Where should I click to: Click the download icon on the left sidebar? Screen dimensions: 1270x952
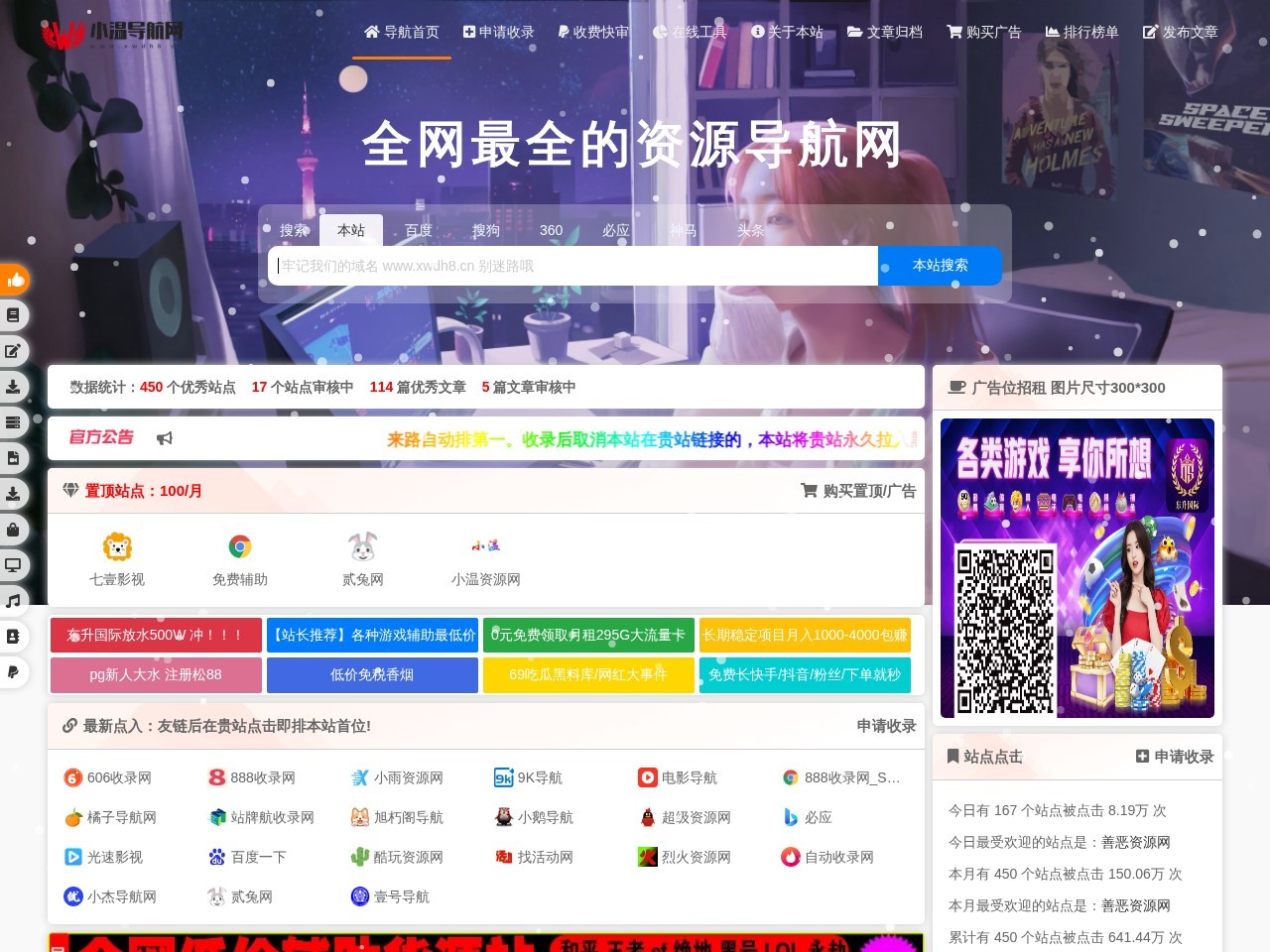14,387
